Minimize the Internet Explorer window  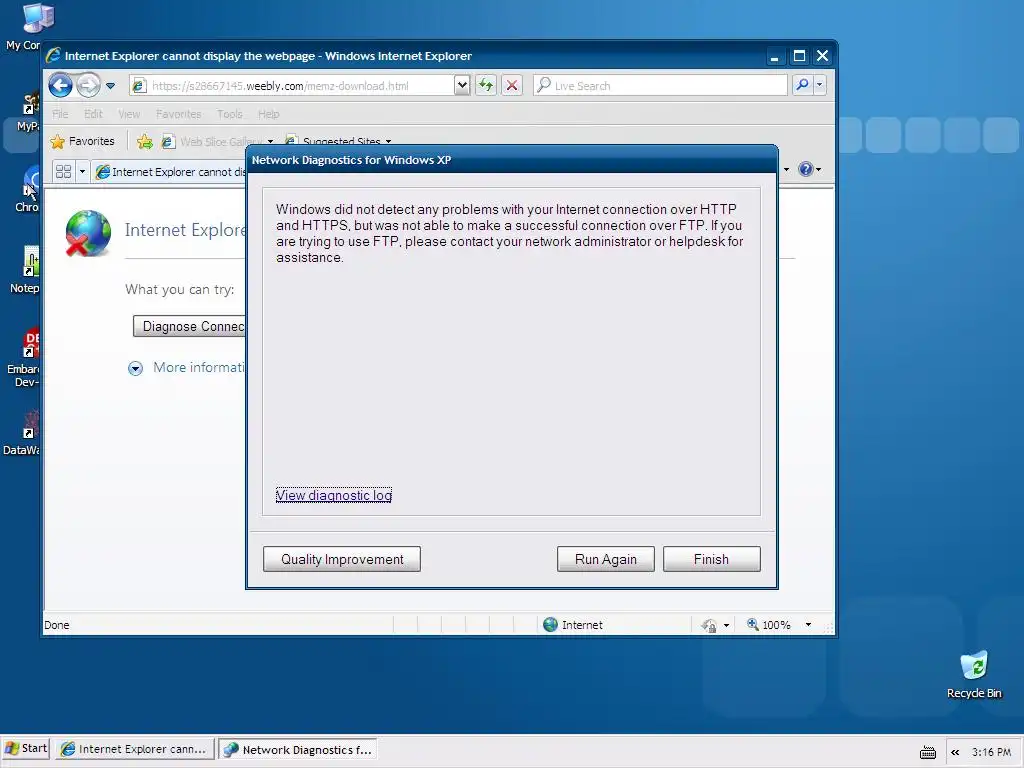[x=775, y=56]
